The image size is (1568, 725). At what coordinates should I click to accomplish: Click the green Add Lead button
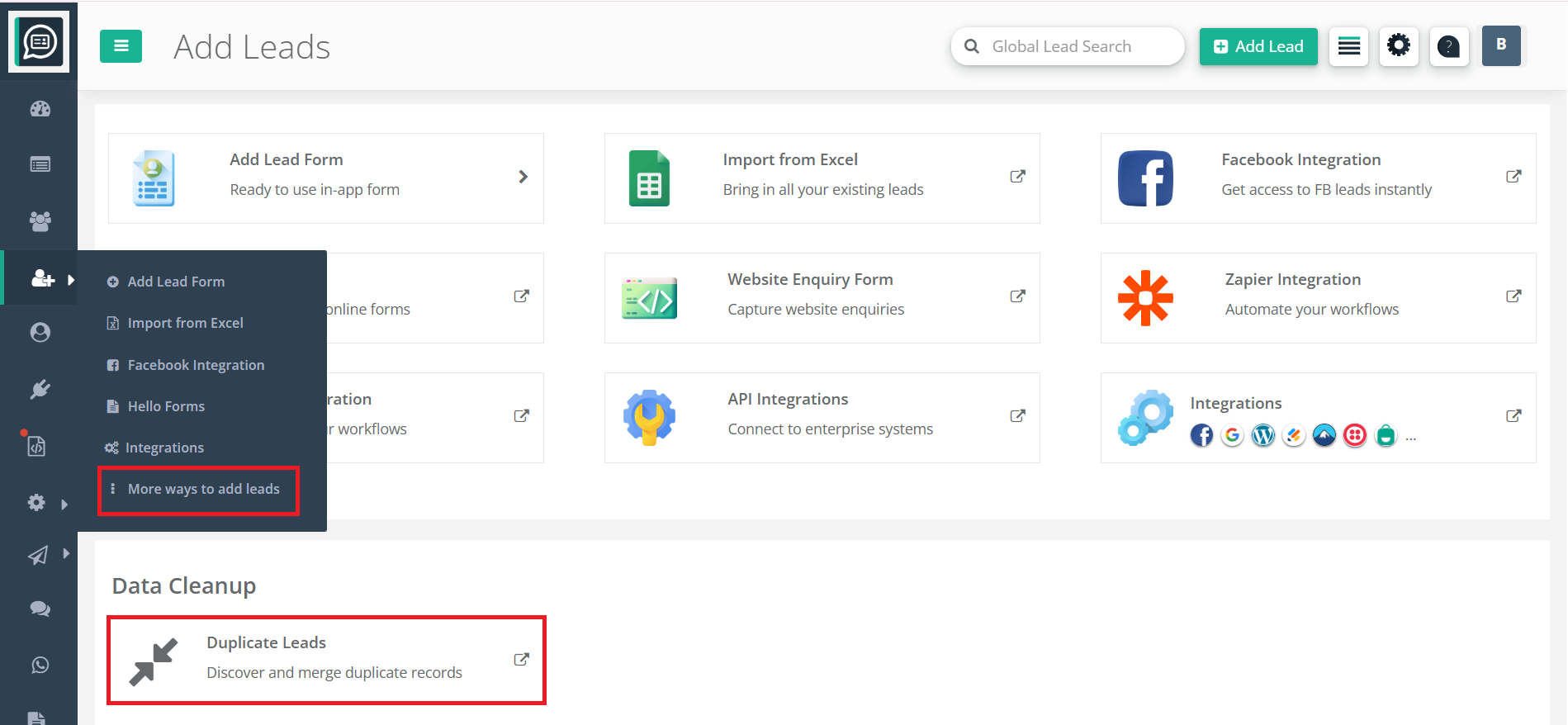click(1258, 46)
